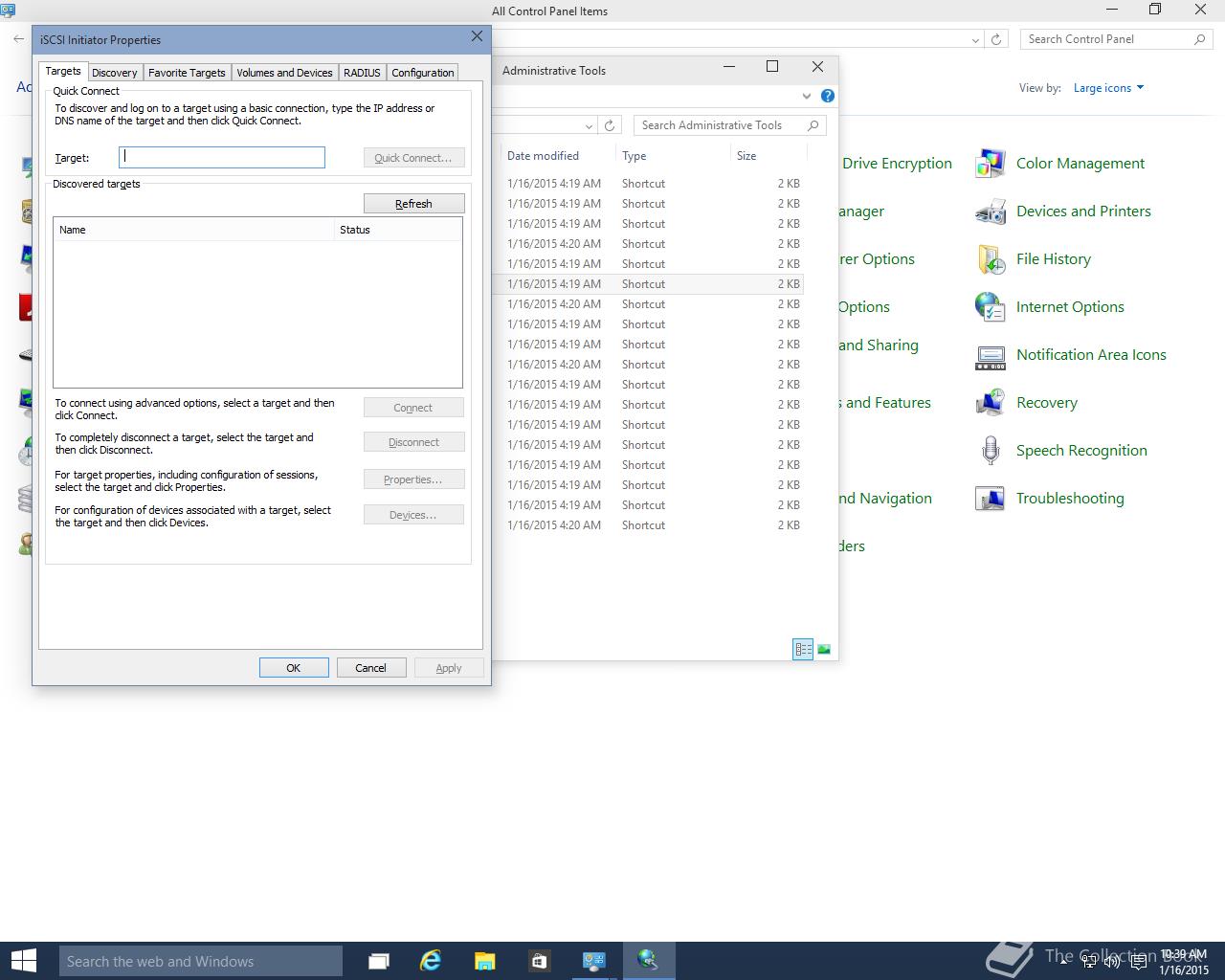Sort discovered targets by Status column
This screenshot has width=1225, height=980.
pyautogui.click(x=397, y=230)
